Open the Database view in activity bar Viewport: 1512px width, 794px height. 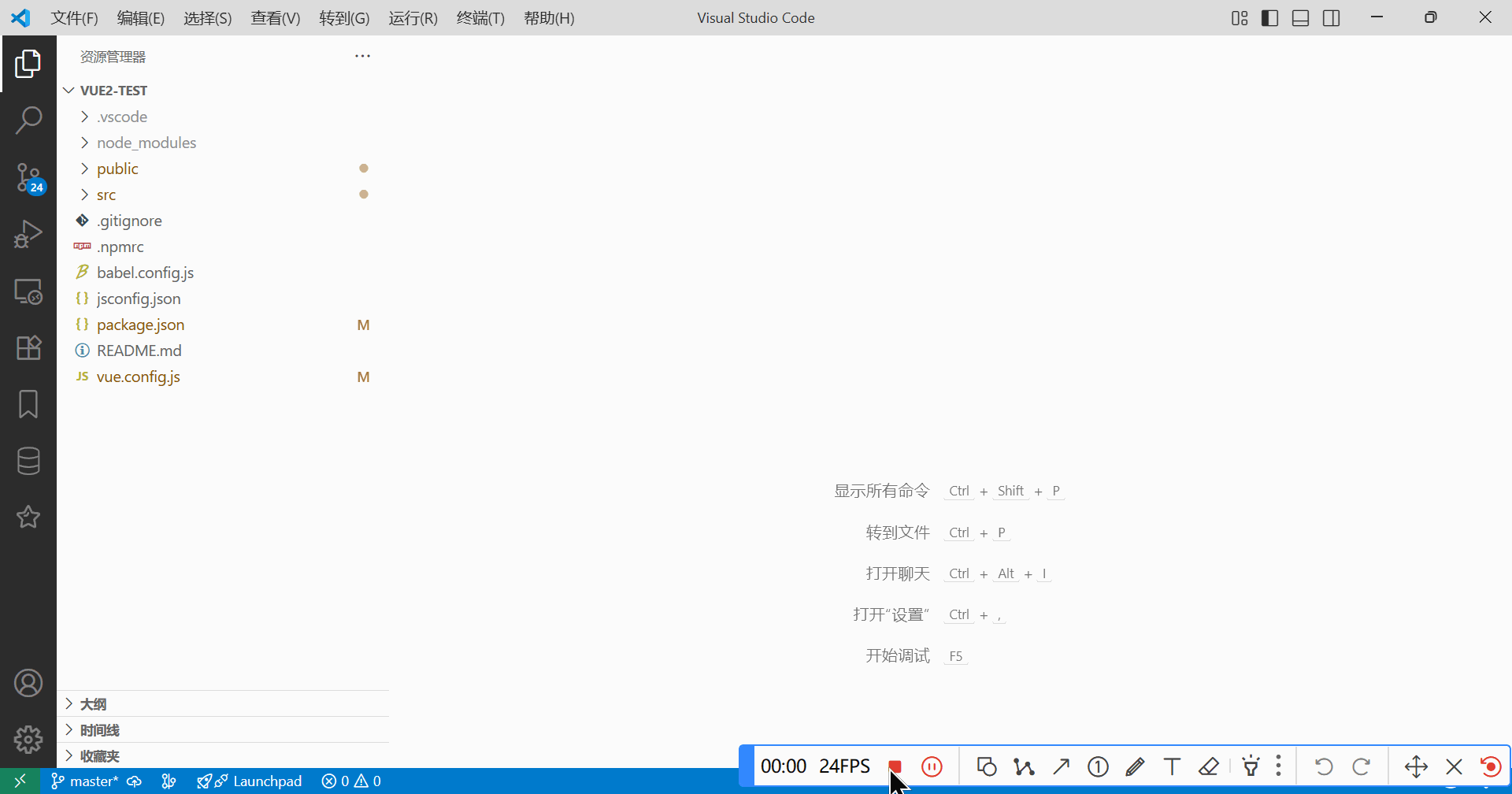tap(28, 461)
